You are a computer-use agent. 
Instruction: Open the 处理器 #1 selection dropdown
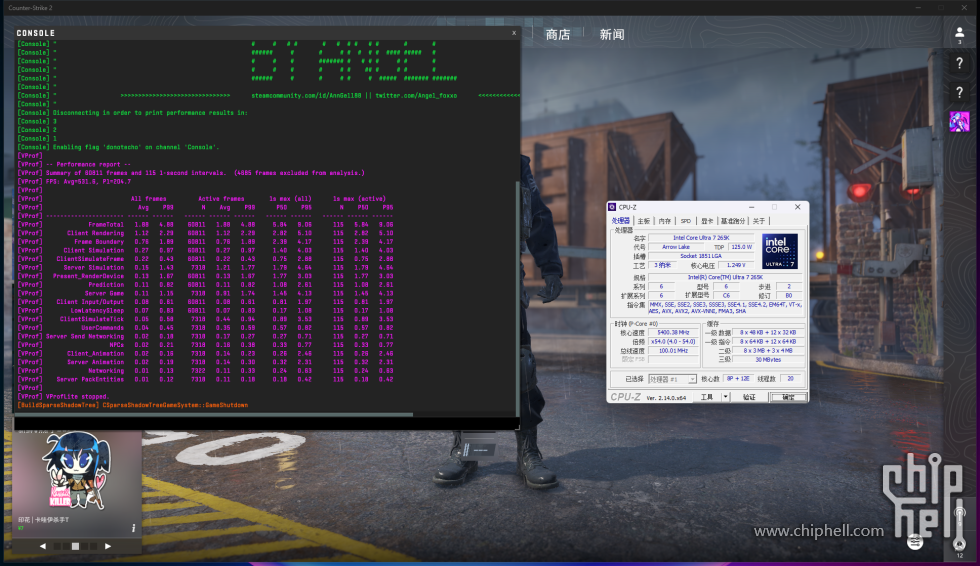pyautogui.click(x=672, y=379)
